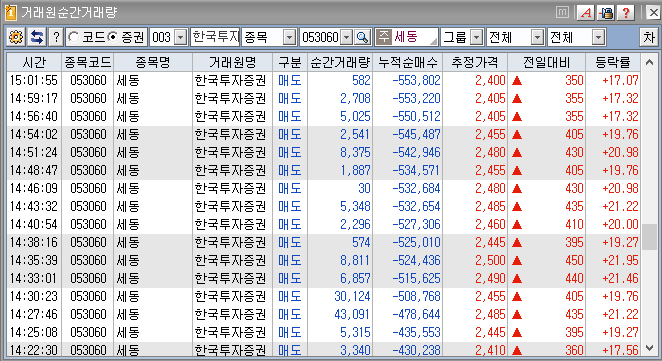Open the 종목 dropdown
The height and width of the screenshot is (361, 662).
[x=289, y=38]
